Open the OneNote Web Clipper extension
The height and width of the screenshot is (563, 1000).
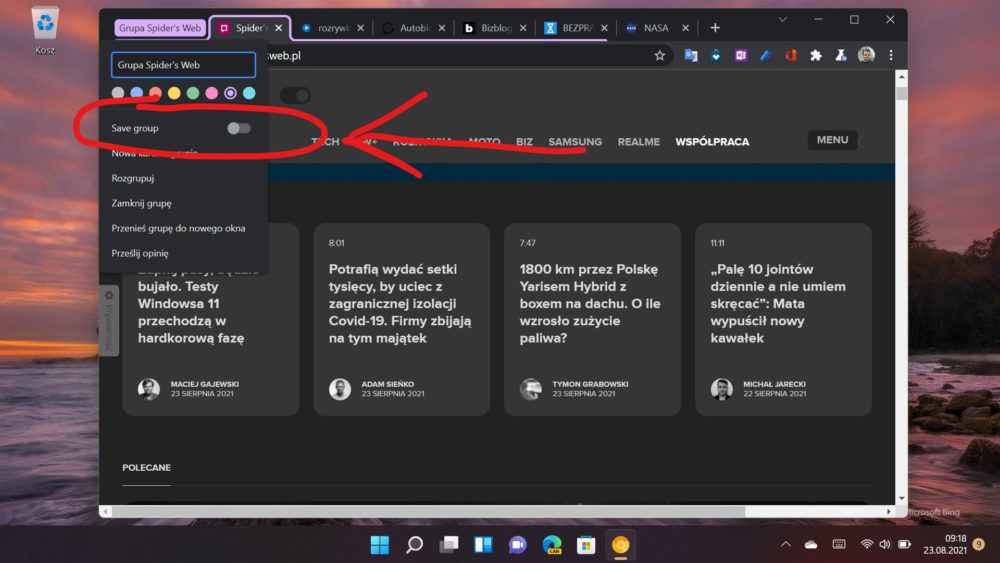tap(740, 55)
